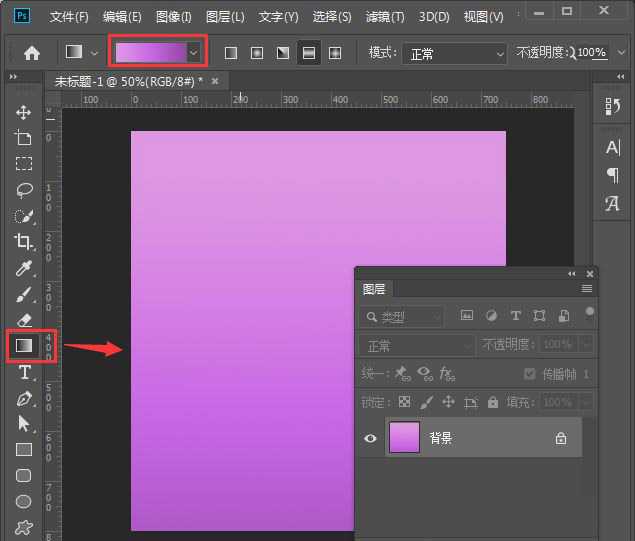The width and height of the screenshot is (635, 541).
Task: Select the Gradient tool
Action: (23, 346)
